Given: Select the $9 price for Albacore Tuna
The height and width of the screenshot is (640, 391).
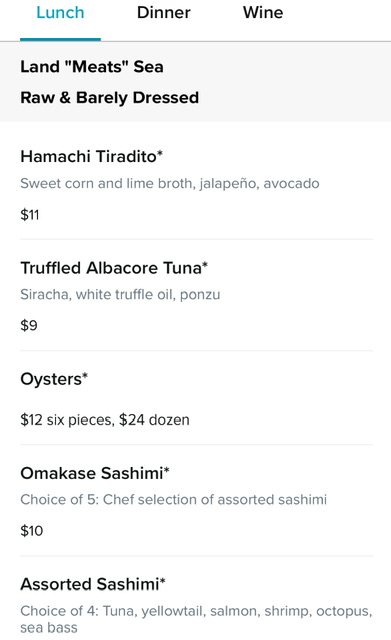Looking at the screenshot, I should pos(29,326).
